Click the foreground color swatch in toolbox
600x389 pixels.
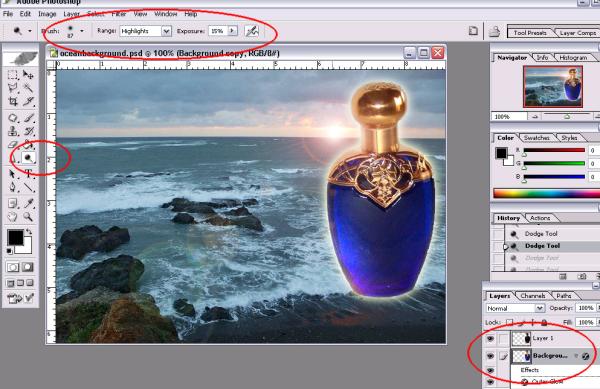(x=15, y=237)
